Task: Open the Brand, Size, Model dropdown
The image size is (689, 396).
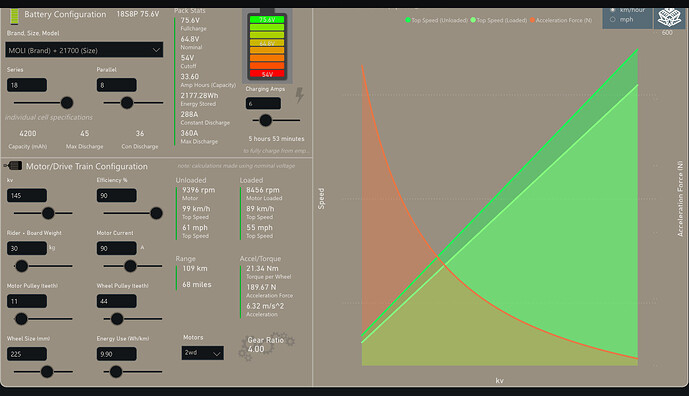Action: coord(84,50)
